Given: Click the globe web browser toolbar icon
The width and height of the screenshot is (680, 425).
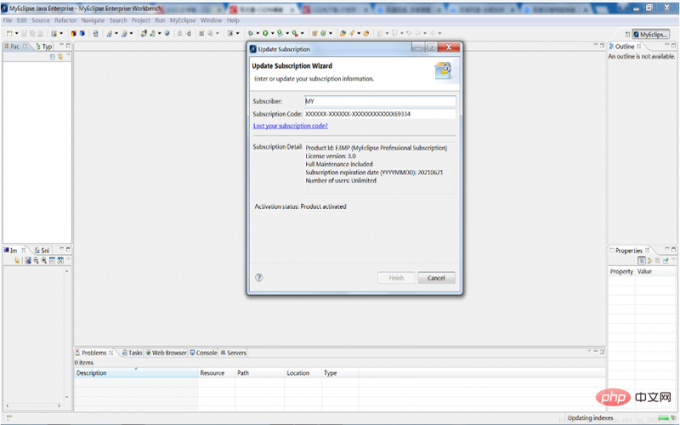Looking at the screenshot, I should coord(167,33).
